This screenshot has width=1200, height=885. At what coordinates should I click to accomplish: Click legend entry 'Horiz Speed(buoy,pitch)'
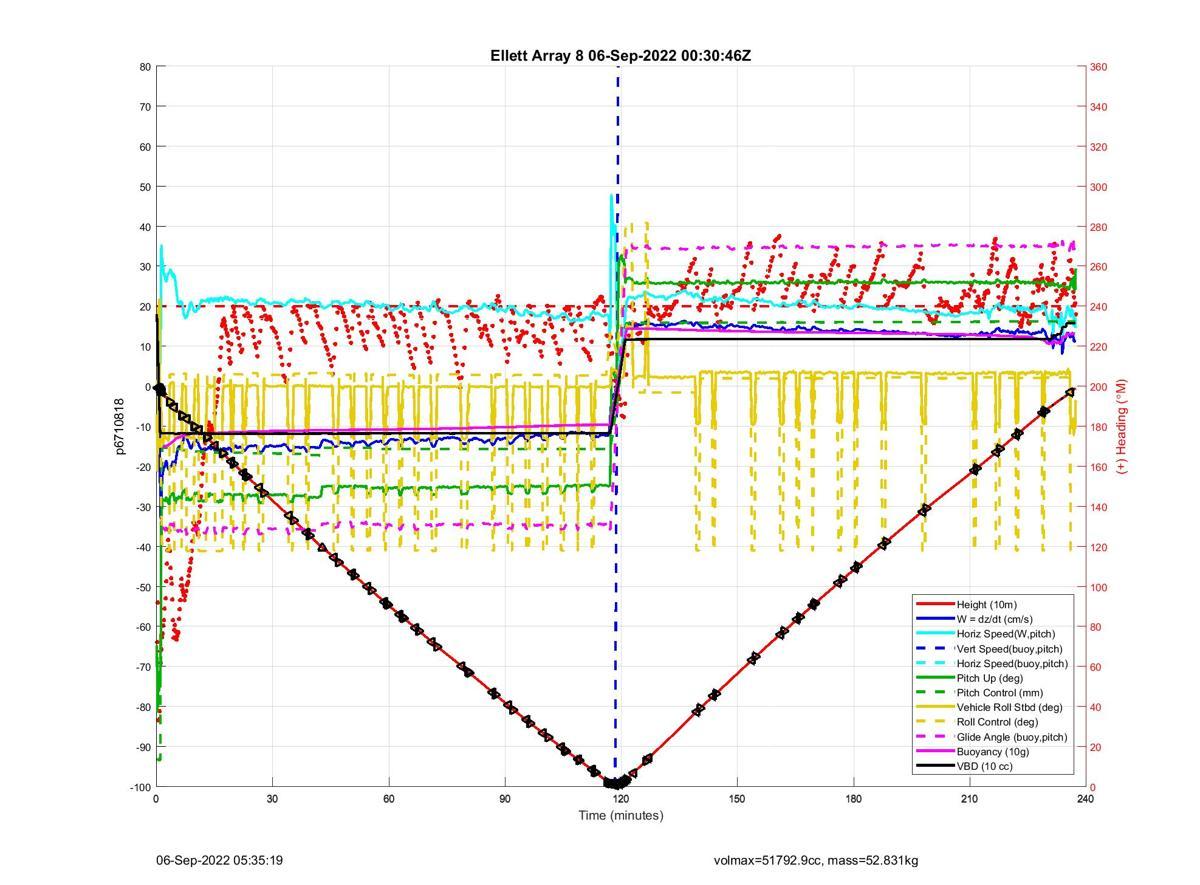[1012, 663]
